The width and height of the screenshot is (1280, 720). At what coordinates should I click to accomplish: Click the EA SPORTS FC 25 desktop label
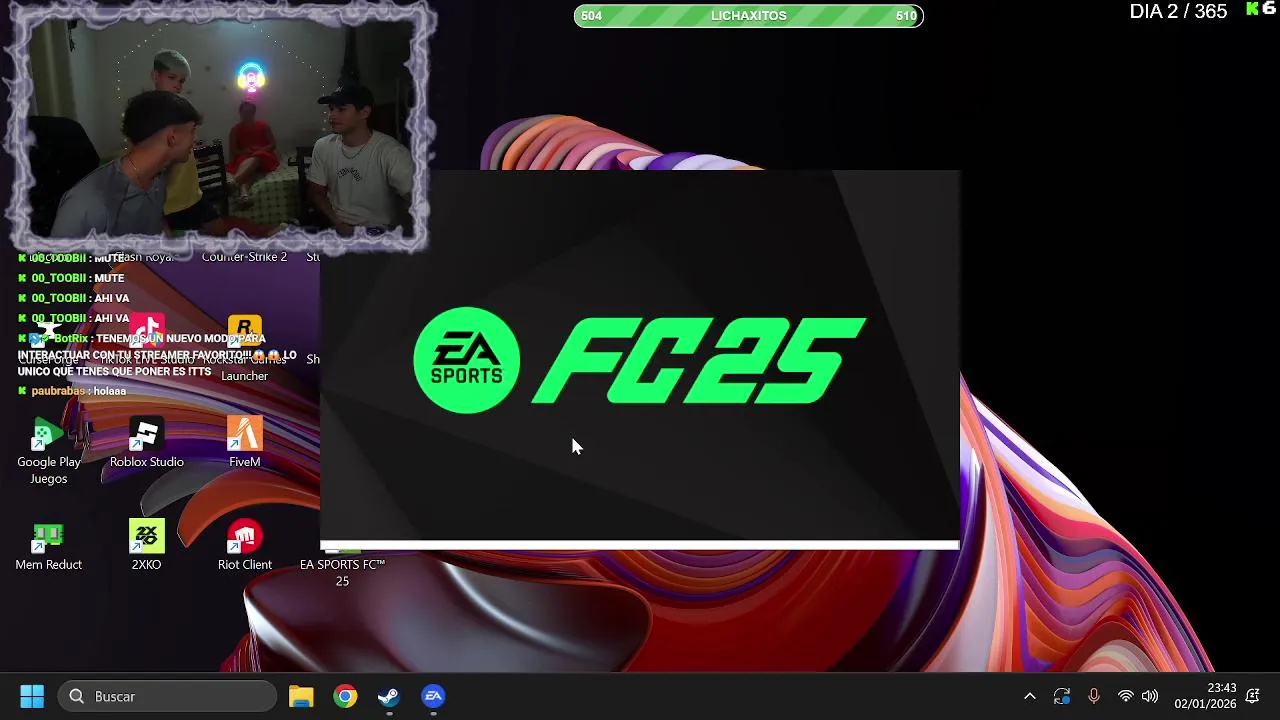tap(342, 573)
